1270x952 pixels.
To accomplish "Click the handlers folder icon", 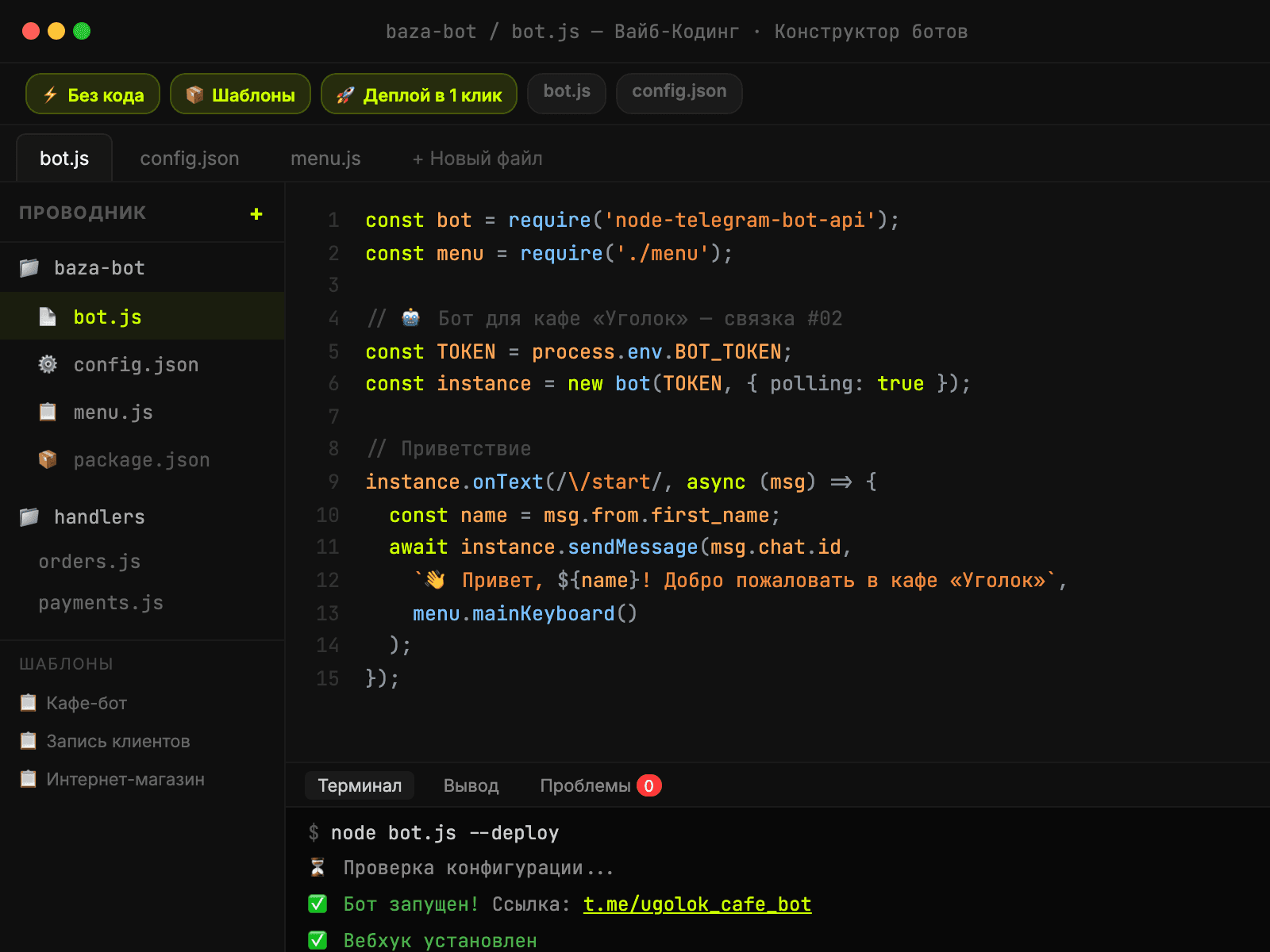I will [29, 517].
